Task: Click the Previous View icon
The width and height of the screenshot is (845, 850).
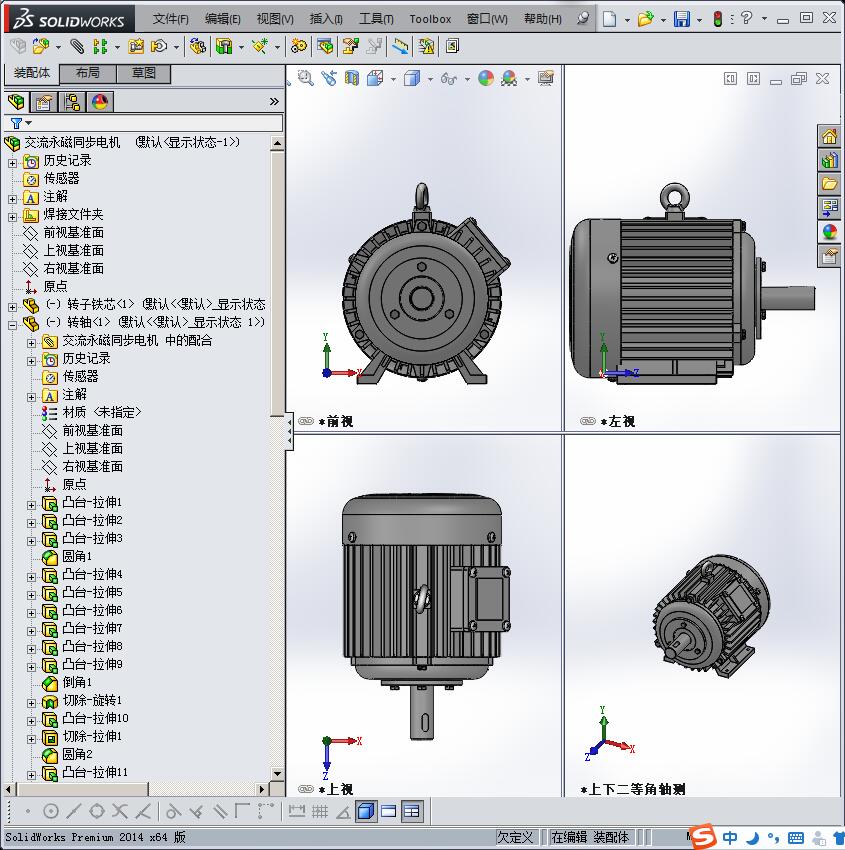Action: click(x=328, y=79)
